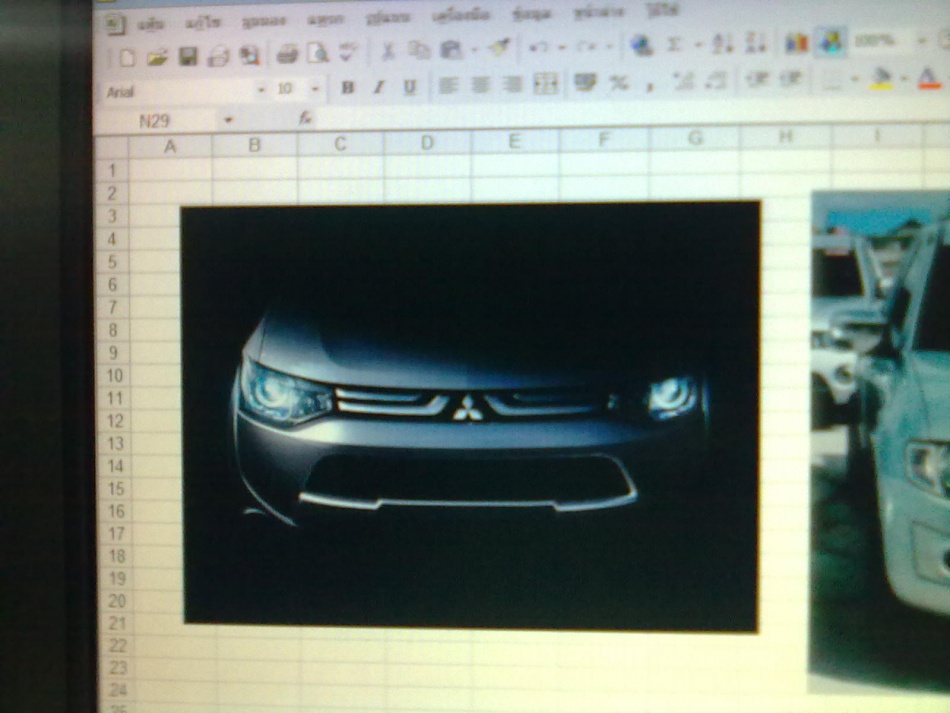Click the Paste clipboard icon
This screenshot has width=950, height=713.
click(451, 49)
